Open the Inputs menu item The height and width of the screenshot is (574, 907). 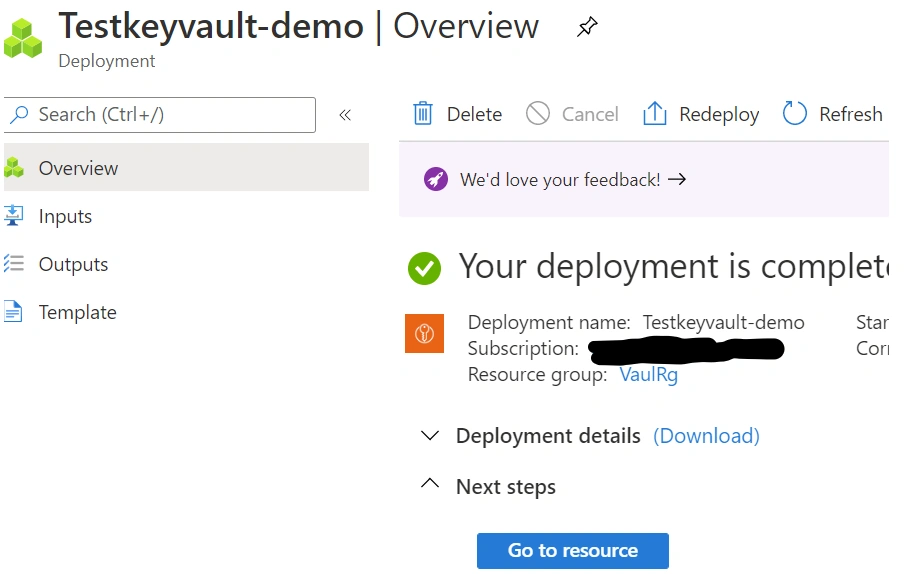[x=65, y=216]
